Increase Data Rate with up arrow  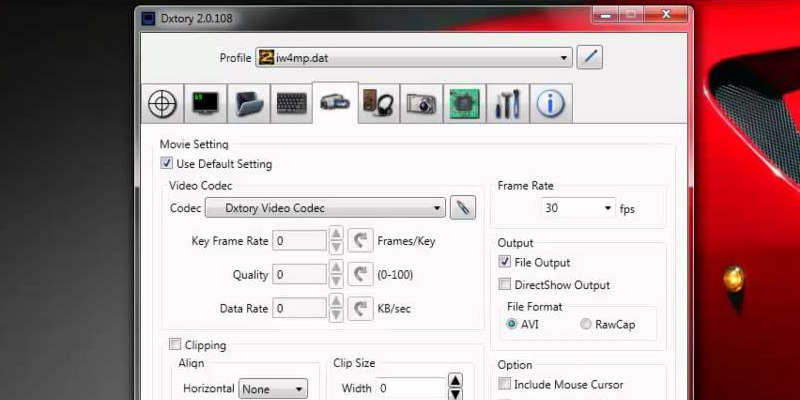tap(336, 301)
